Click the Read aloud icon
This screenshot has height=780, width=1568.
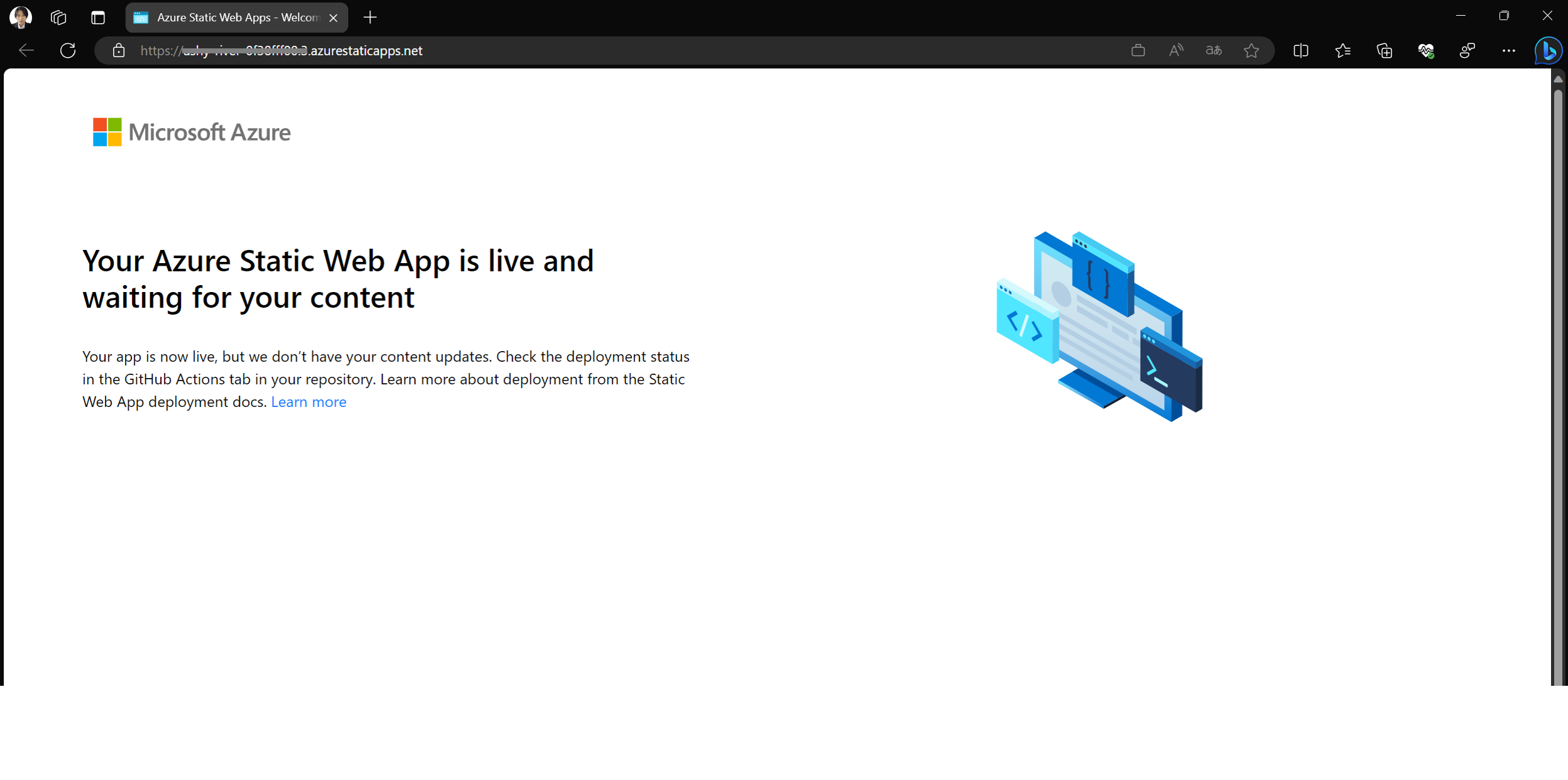pyautogui.click(x=1176, y=50)
